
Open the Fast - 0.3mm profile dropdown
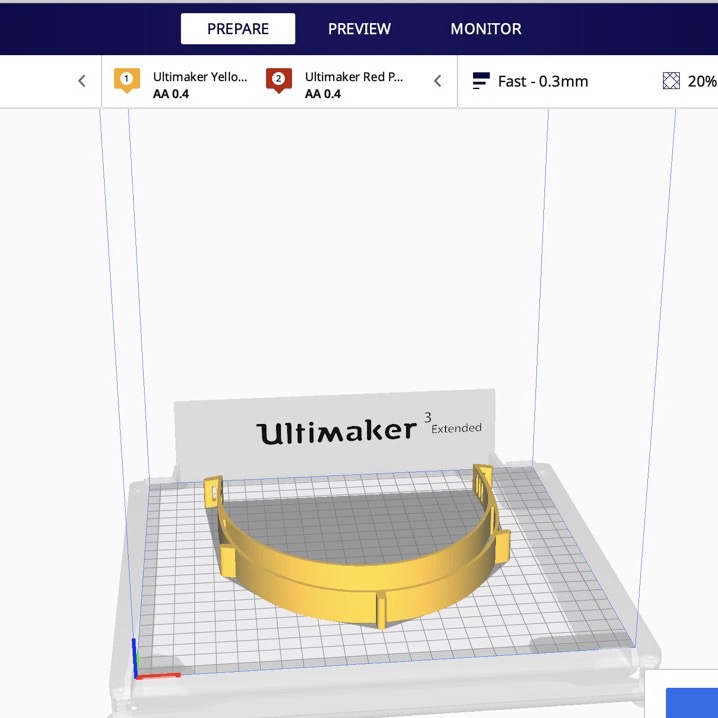(x=543, y=81)
